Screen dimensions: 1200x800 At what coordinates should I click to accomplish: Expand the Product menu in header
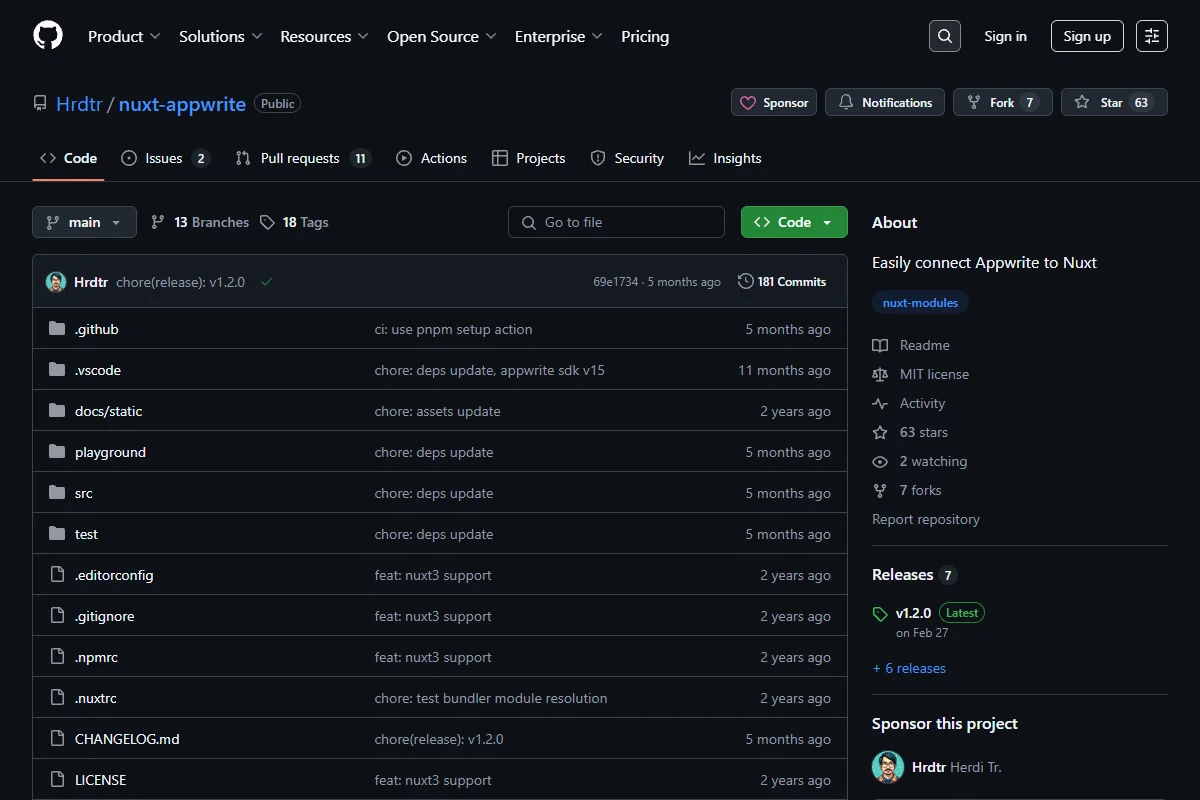click(x=124, y=36)
